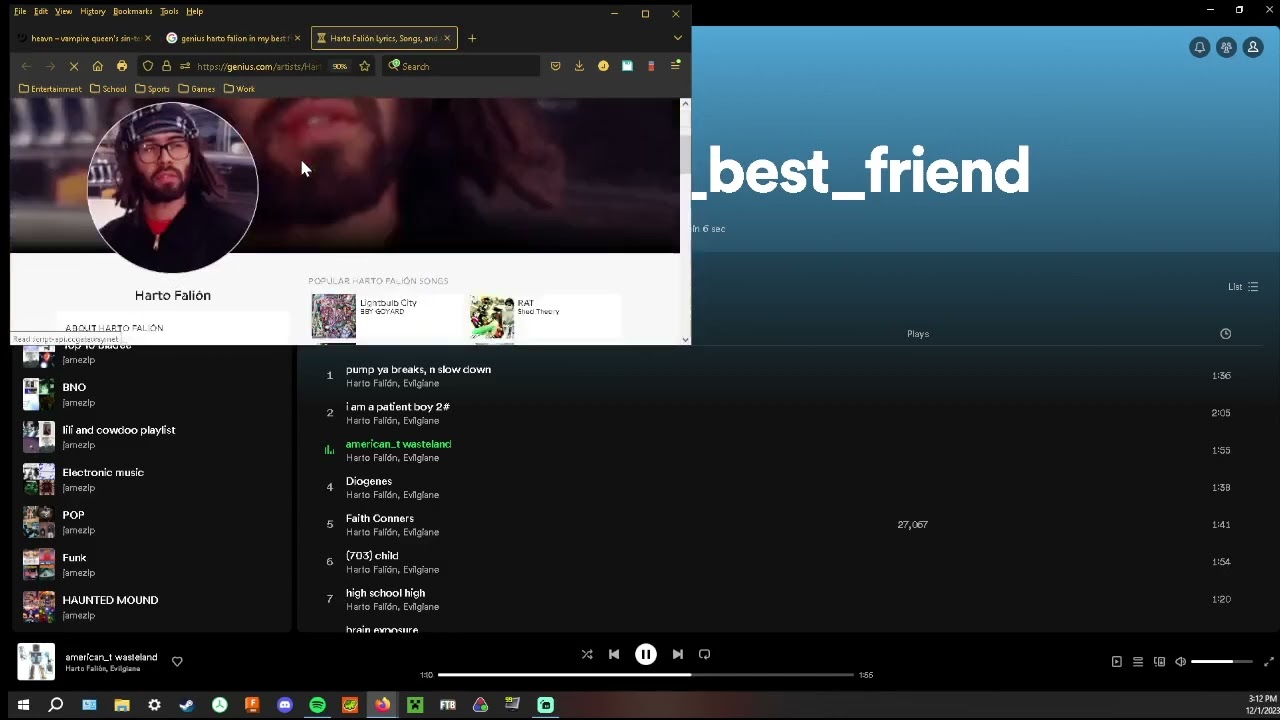Open the Firefox home page button
This screenshot has width=1280, height=720.
point(97,66)
